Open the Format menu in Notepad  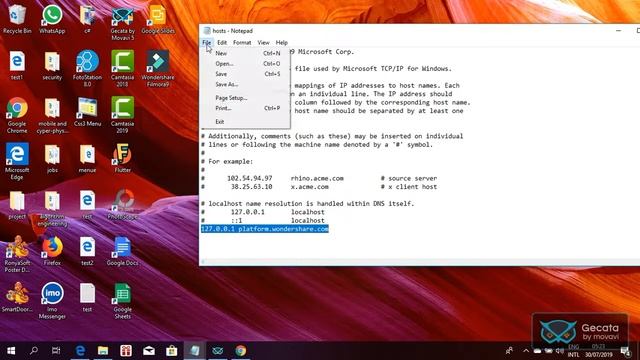click(x=242, y=42)
